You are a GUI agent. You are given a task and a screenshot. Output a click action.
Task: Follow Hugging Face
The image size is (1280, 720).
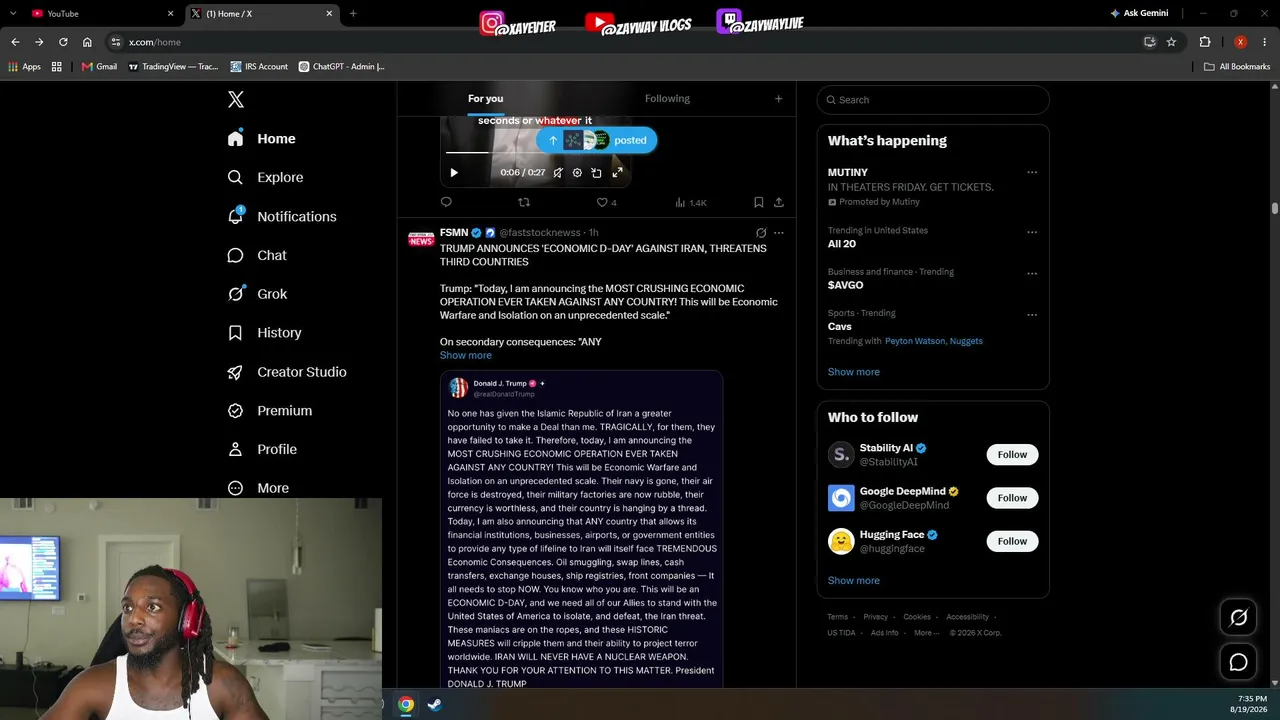(x=1012, y=541)
